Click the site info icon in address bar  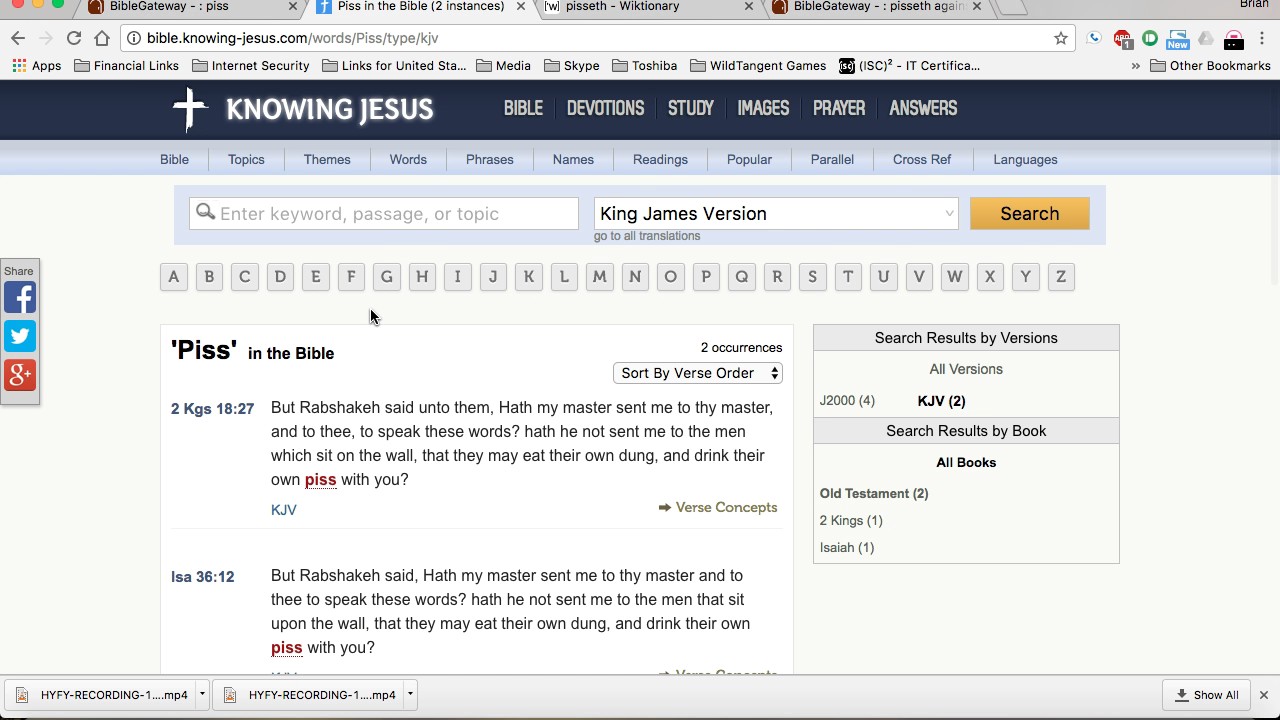[x=134, y=38]
